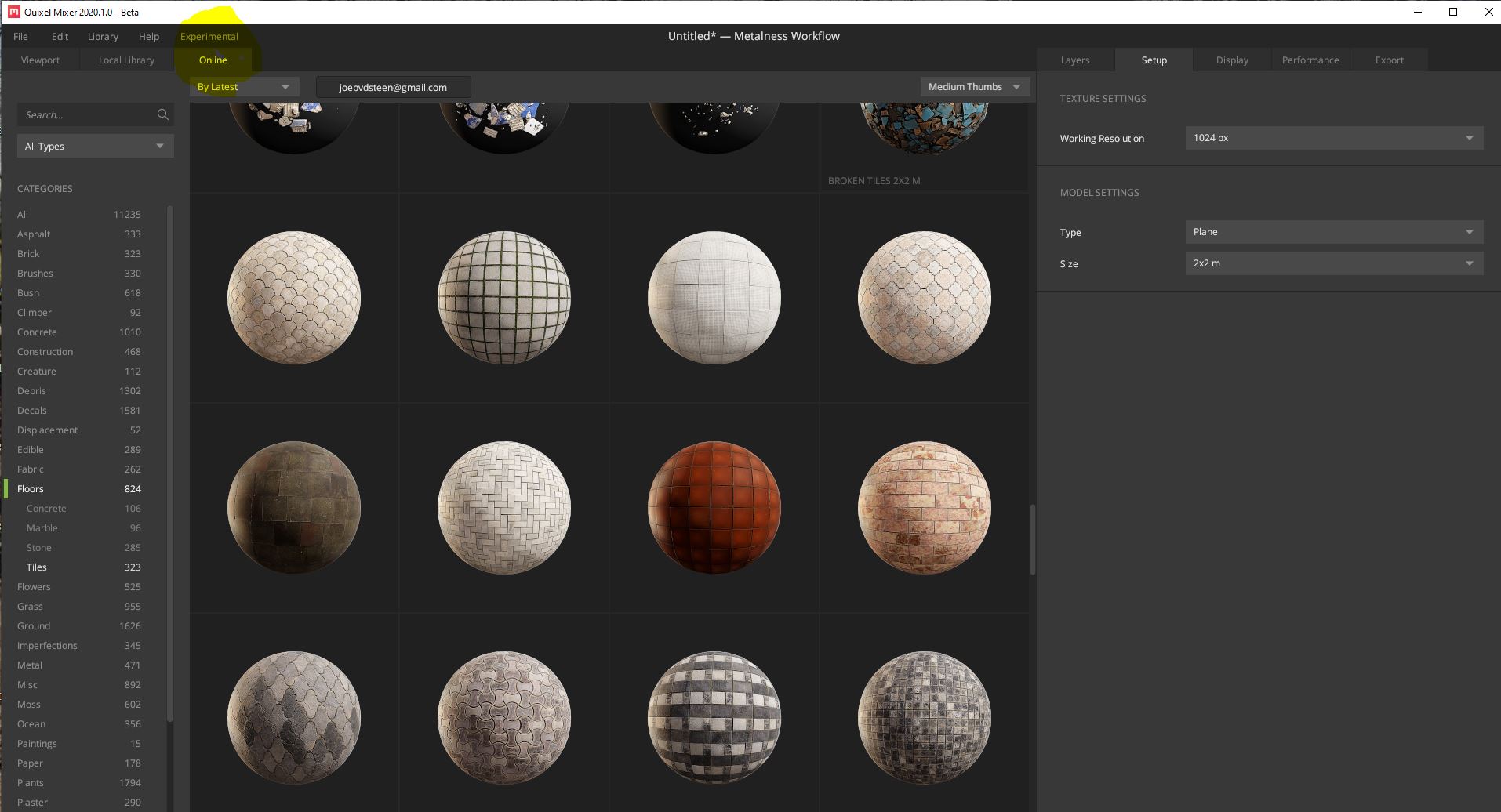Screen dimensions: 1501x812
Task: Open the Export tab
Action: pos(1388,60)
